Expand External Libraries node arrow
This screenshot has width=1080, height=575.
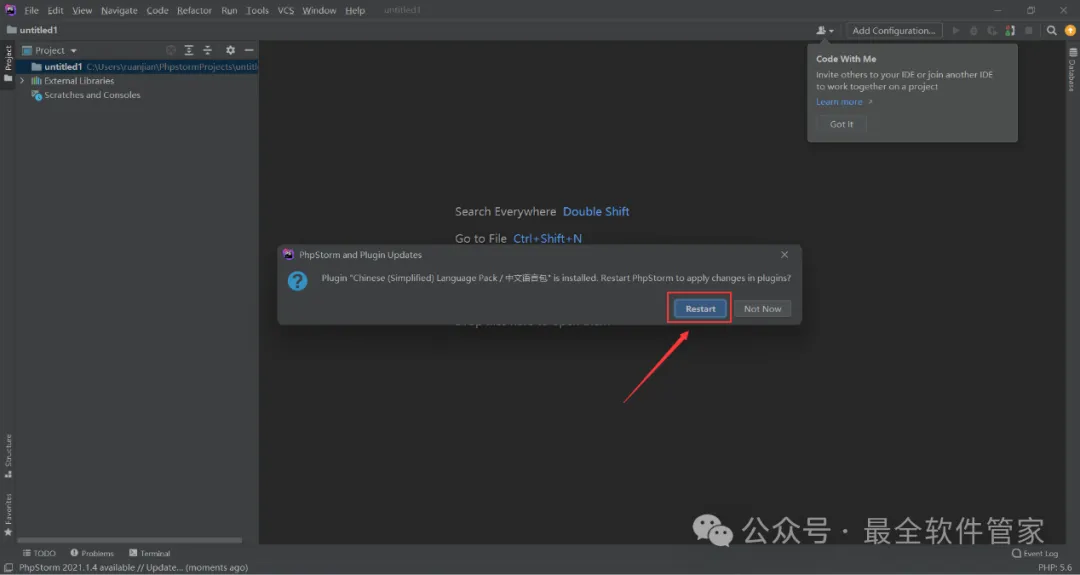[22, 81]
